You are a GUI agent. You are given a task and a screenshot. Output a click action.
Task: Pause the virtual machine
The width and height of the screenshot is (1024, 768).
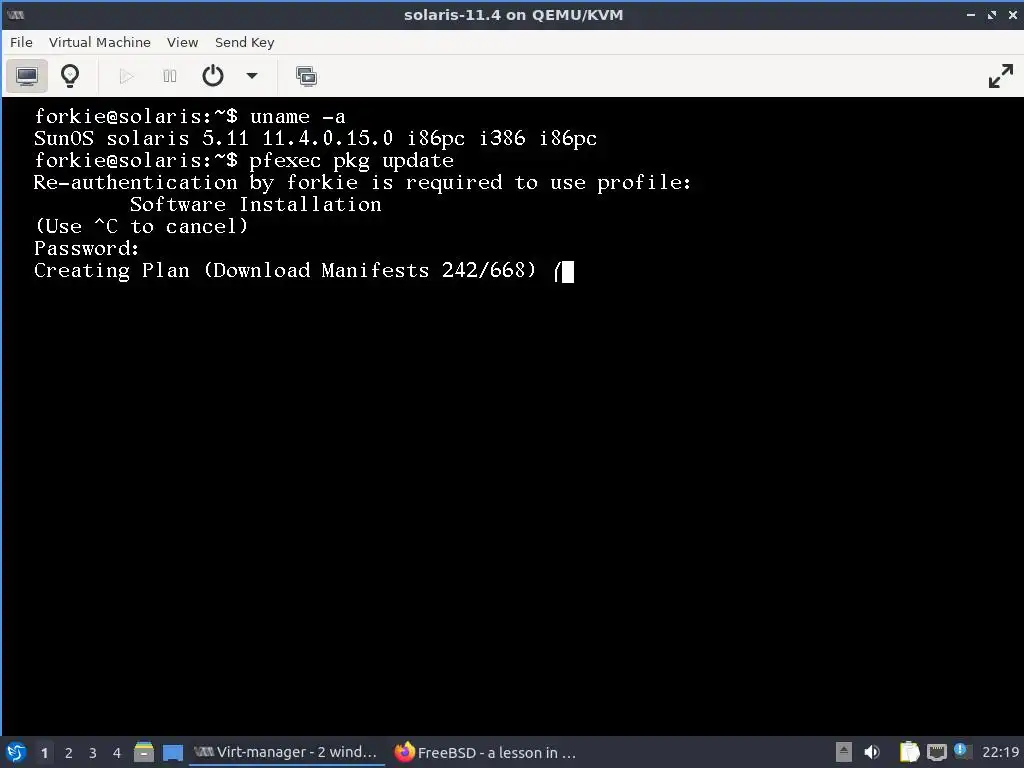[x=170, y=76]
